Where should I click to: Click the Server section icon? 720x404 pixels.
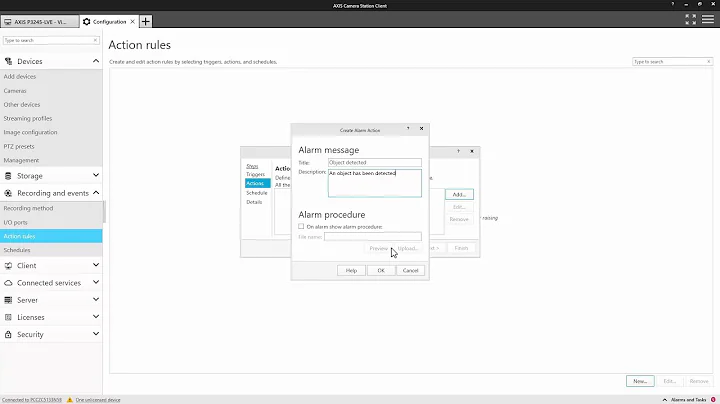[8, 300]
